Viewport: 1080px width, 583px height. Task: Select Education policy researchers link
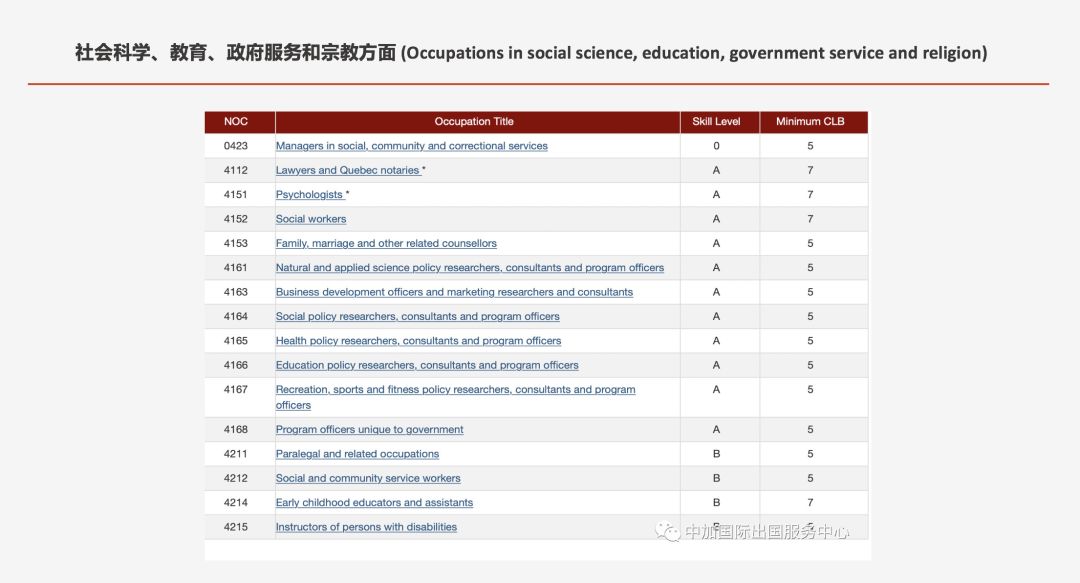pyautogui.click(x=427, y=366)
